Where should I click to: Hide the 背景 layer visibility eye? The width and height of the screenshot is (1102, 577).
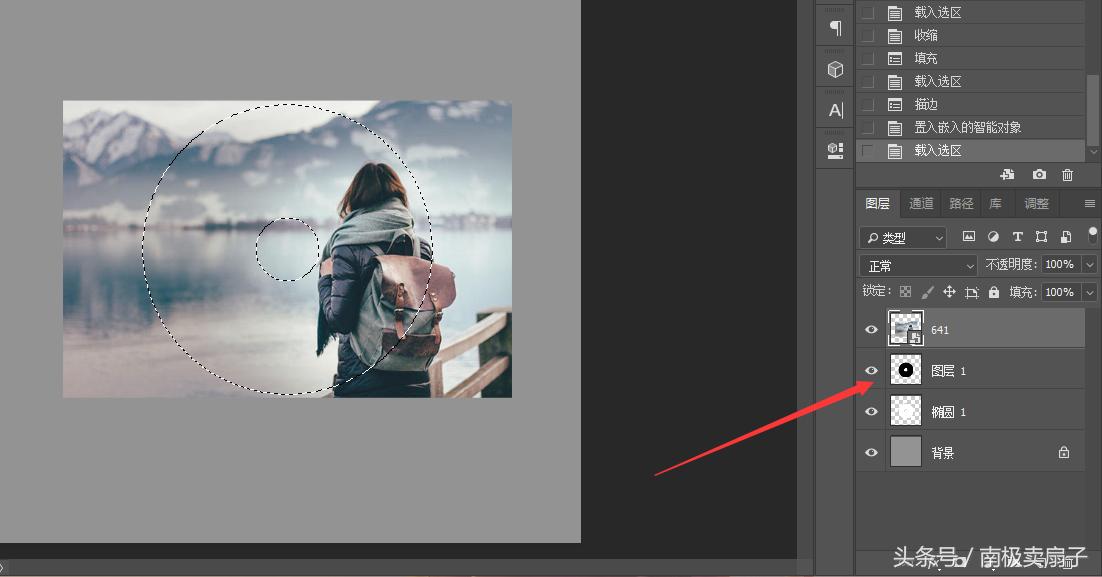click(871, 452)
